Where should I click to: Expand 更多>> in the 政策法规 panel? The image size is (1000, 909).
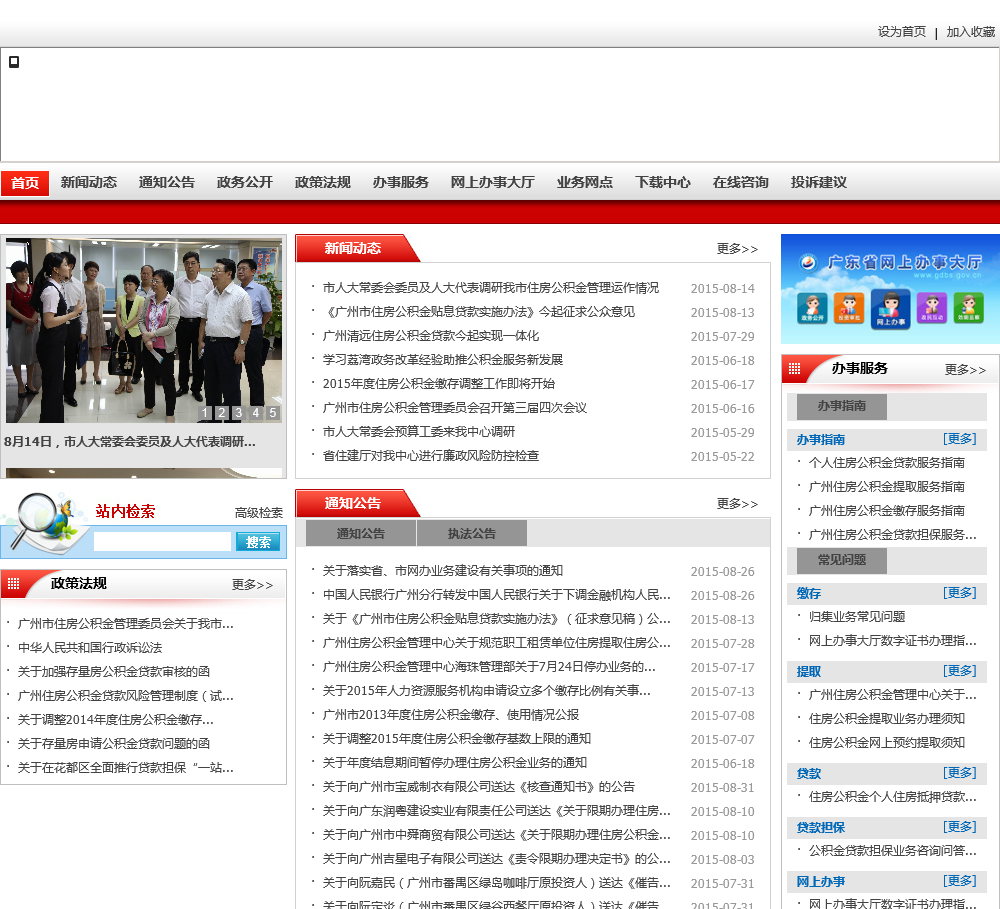pos(252,585)
